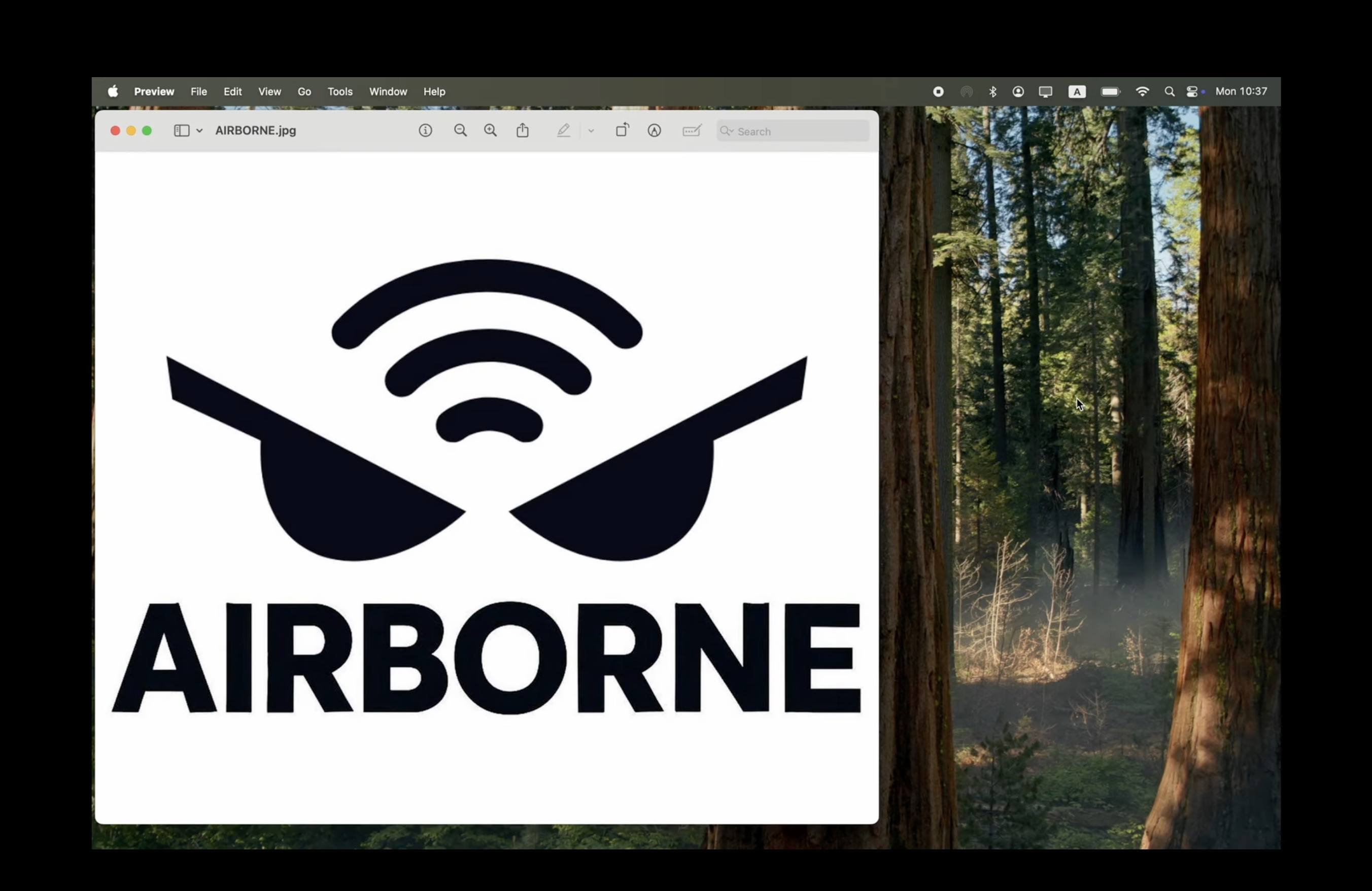The image size is (1372, 891).
Task: Show the Markup toolbar
Action: tap(655, 131)
